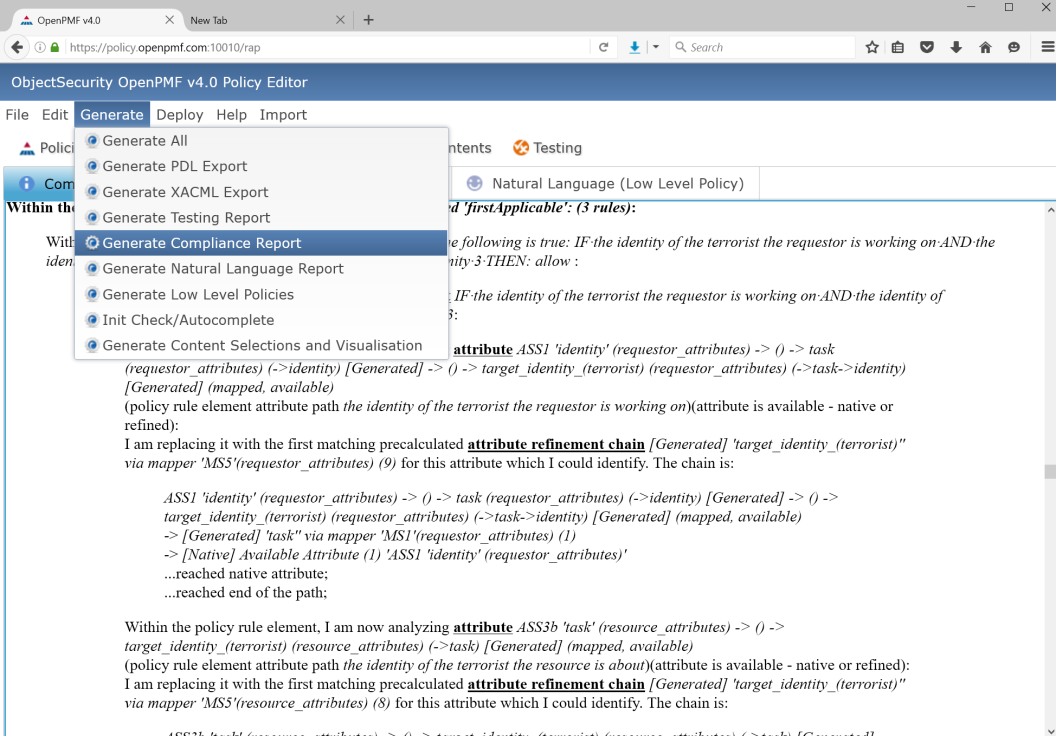
Task: Click the scrollbar up arrow
Action: (1051, 210)
